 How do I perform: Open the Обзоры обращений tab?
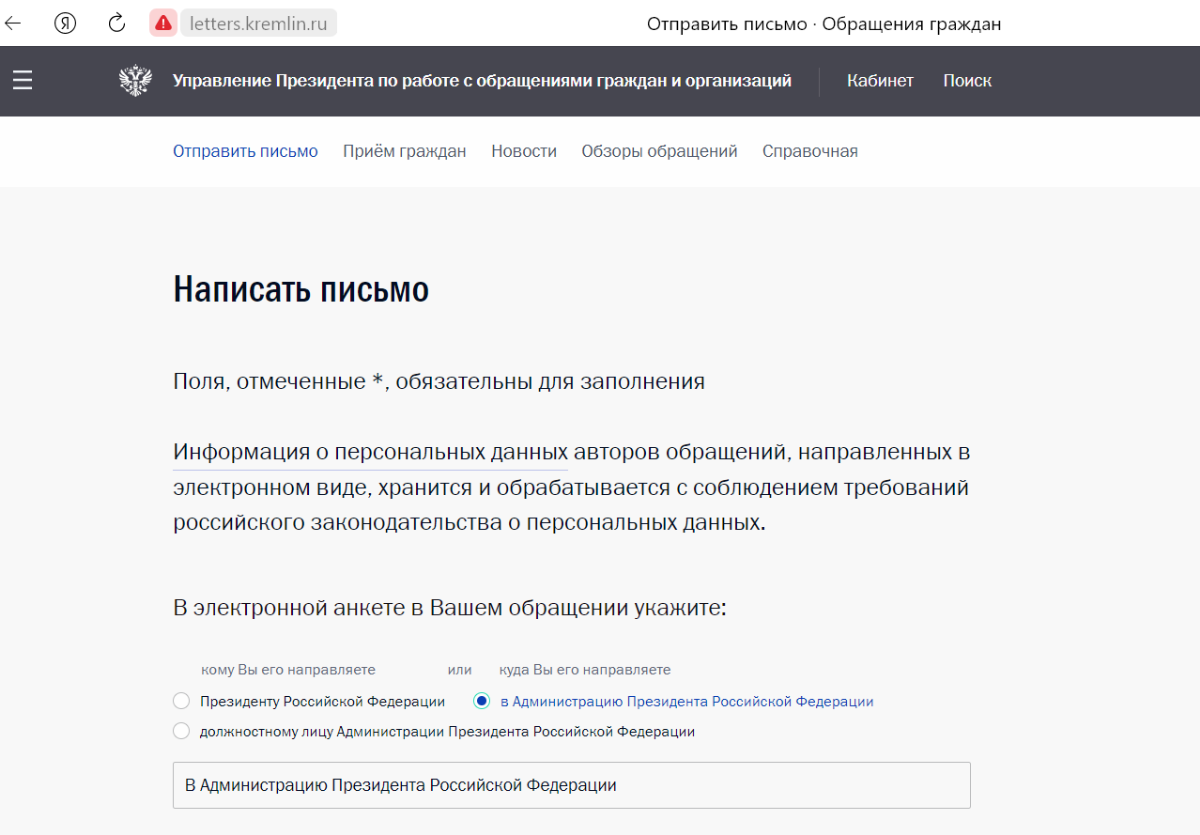click(659, 151)
